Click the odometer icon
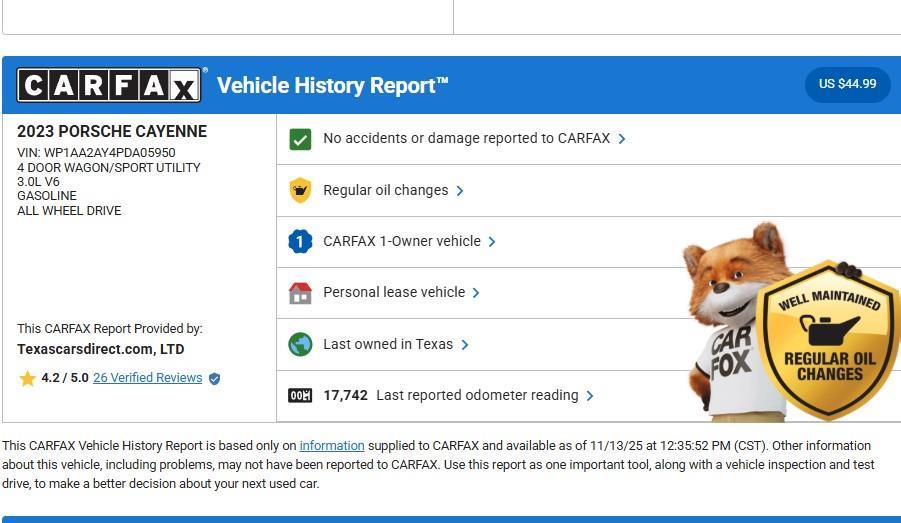This screenshot has height=523, width=901. [300, 396]
